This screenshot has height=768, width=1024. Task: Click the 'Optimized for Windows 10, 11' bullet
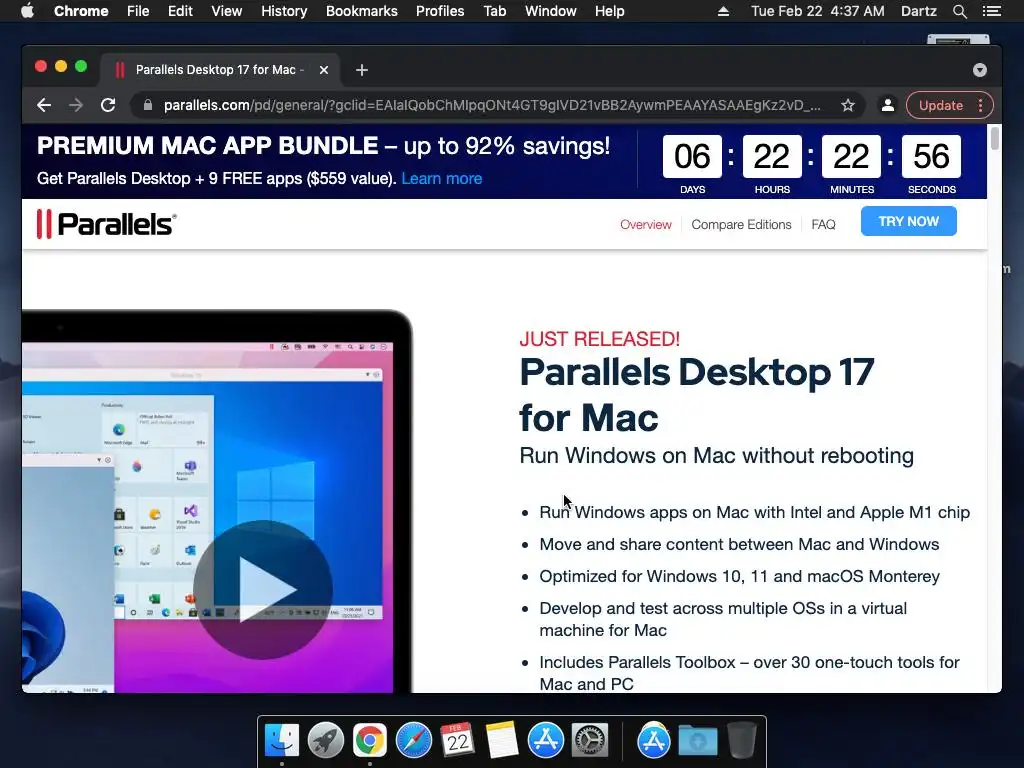[x=739, y=576]
